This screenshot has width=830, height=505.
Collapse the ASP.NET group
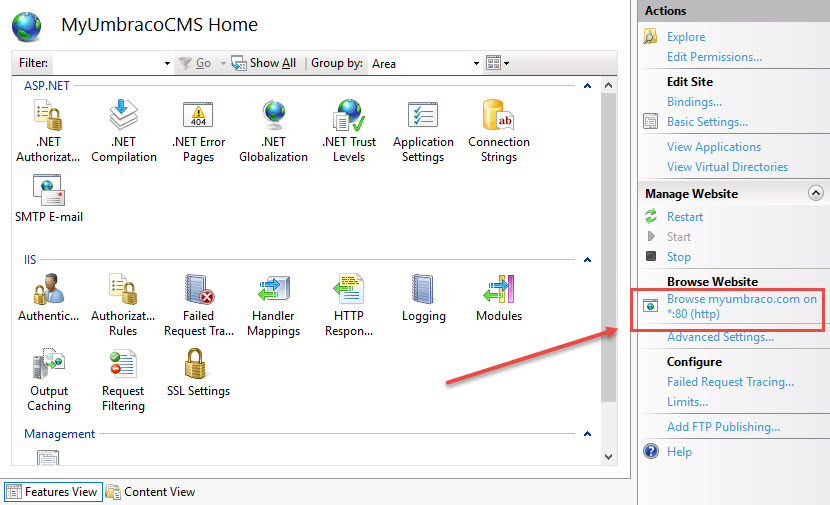588,87
